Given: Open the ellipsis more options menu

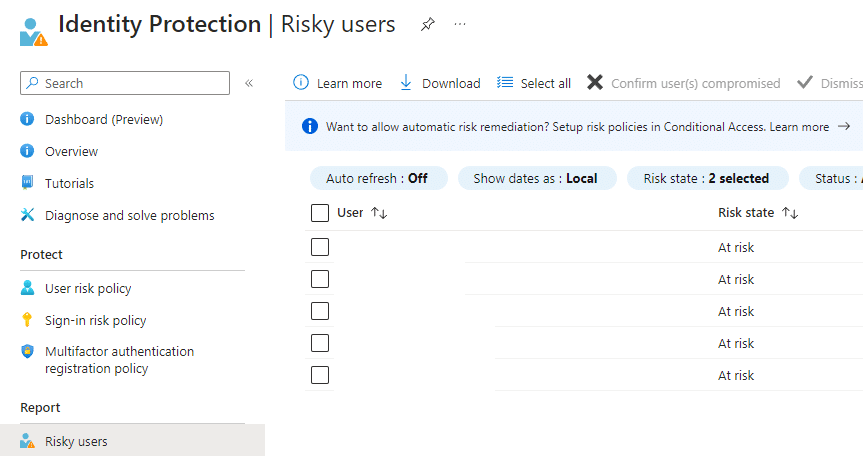Looking at the screenshot, I should [x=460, y=24].
